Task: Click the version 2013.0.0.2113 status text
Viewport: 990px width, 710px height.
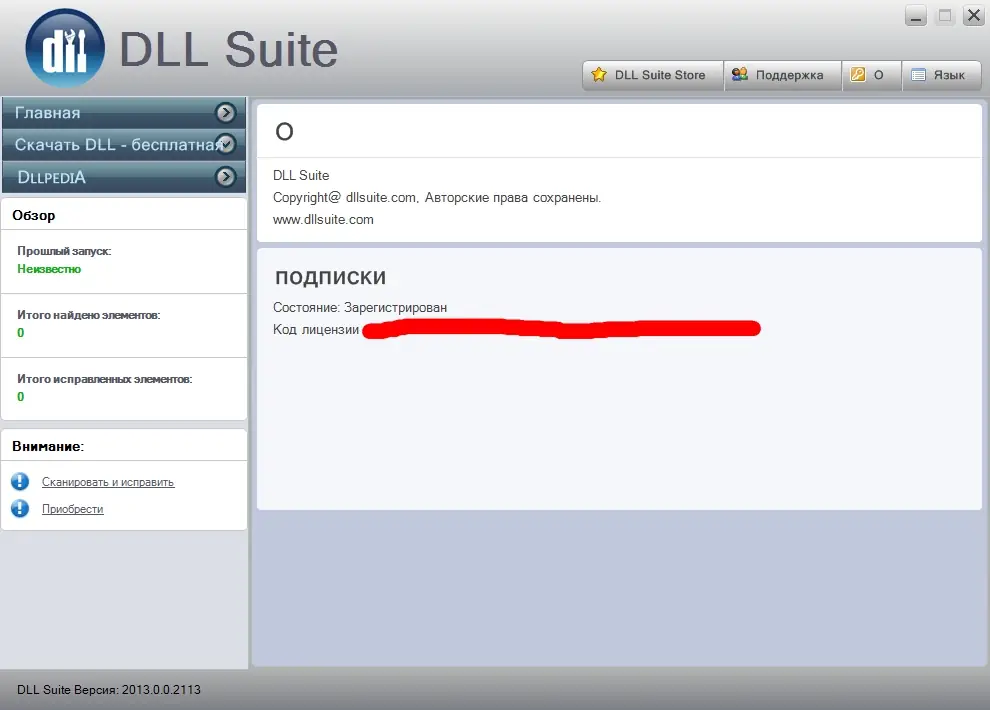Action: coord(109,690)
